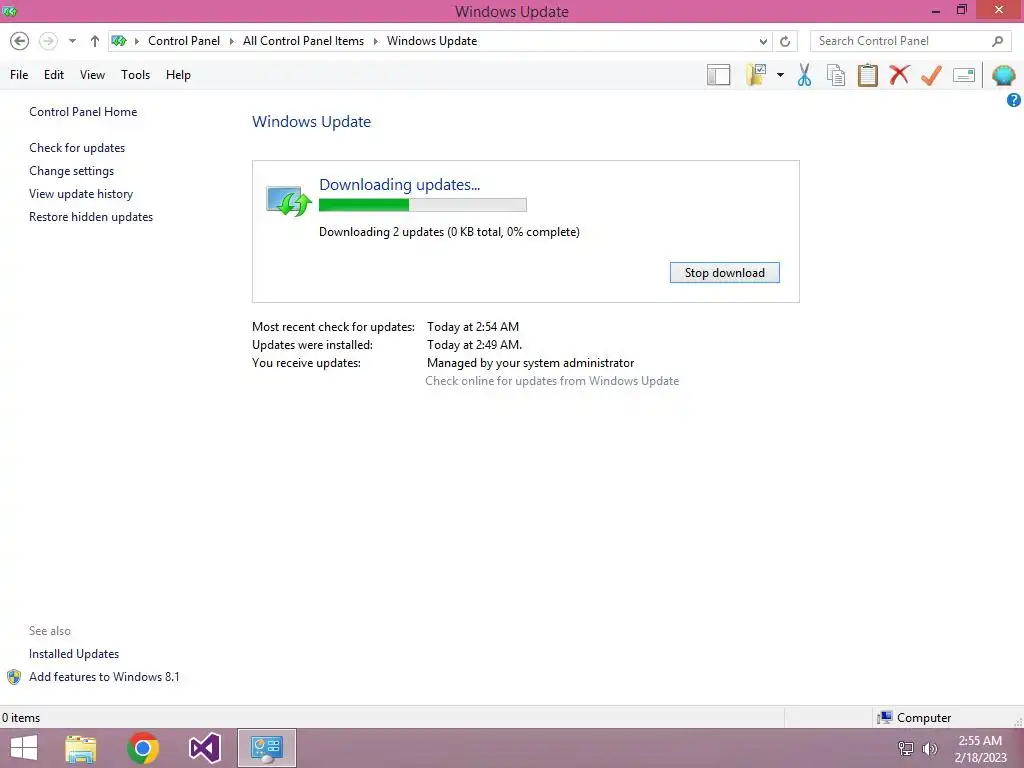
Task: Open the View menu
Action: pos(93,75)
